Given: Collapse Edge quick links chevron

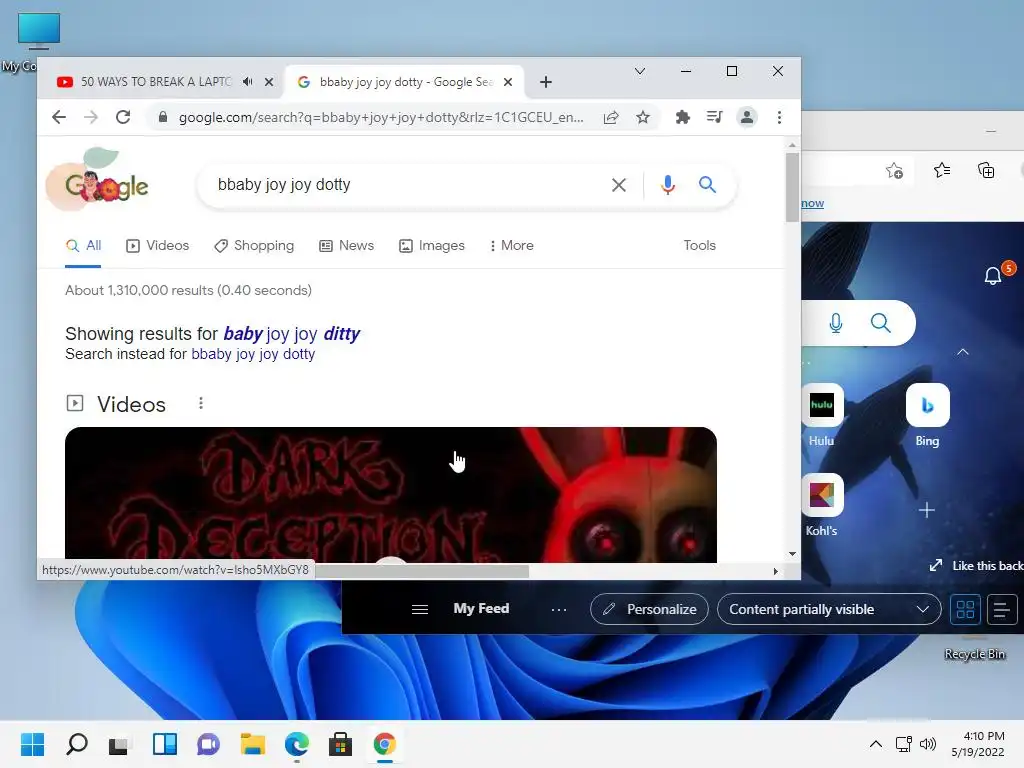Looking at the screenshot, I should pos(963,352).
